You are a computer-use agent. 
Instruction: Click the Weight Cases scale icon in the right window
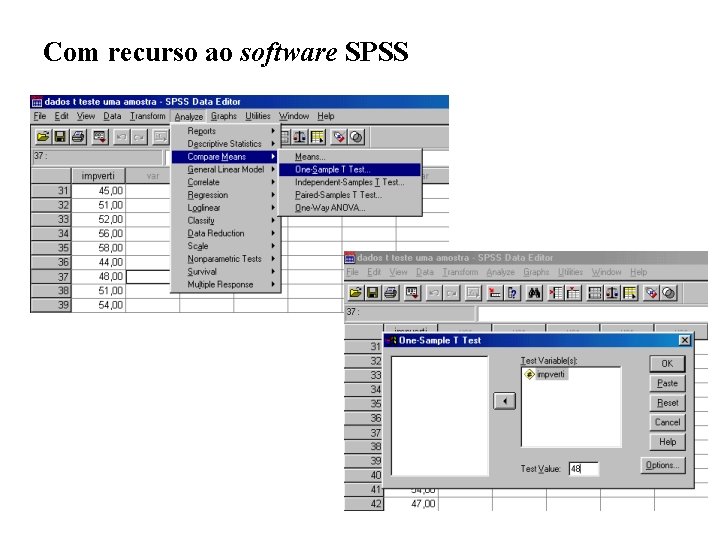[612, 292]
